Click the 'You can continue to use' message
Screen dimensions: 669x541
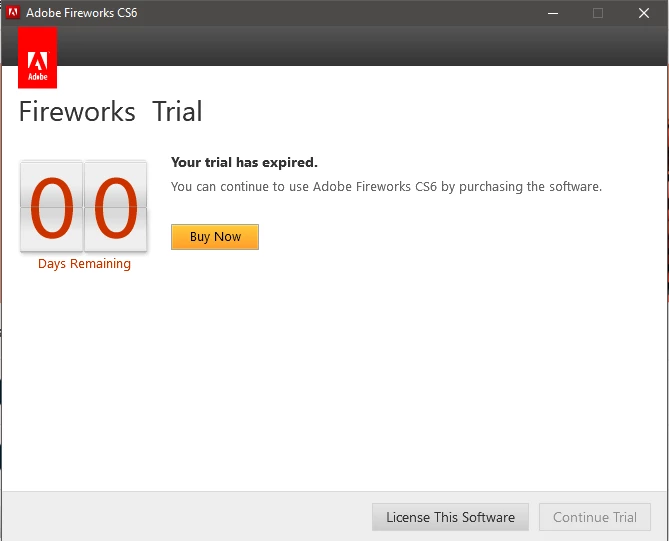pos(386,187)
